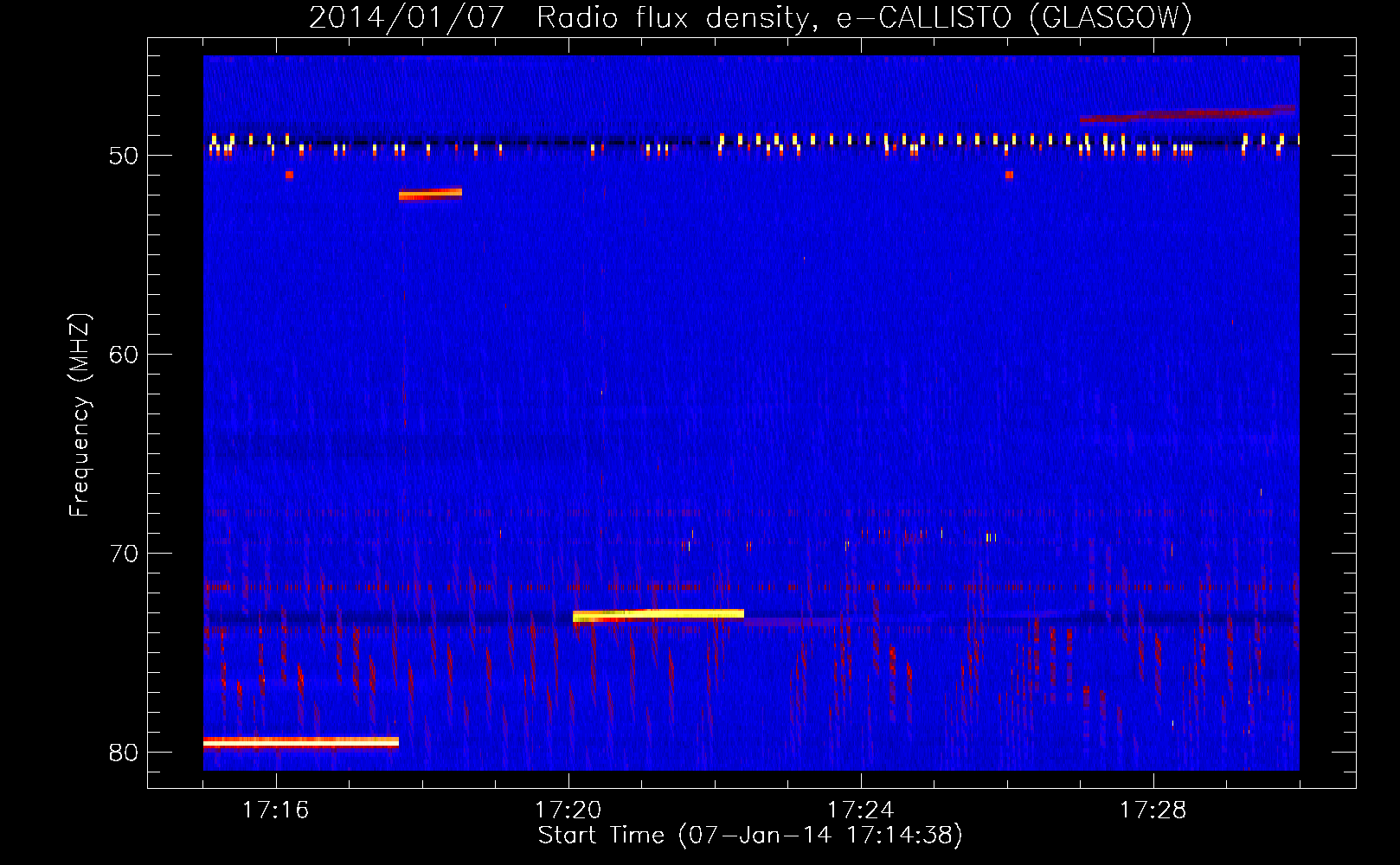Click the short orange-red bar near 52 MHz
The width and height of the screenshot is (1400, 865).
430,194
